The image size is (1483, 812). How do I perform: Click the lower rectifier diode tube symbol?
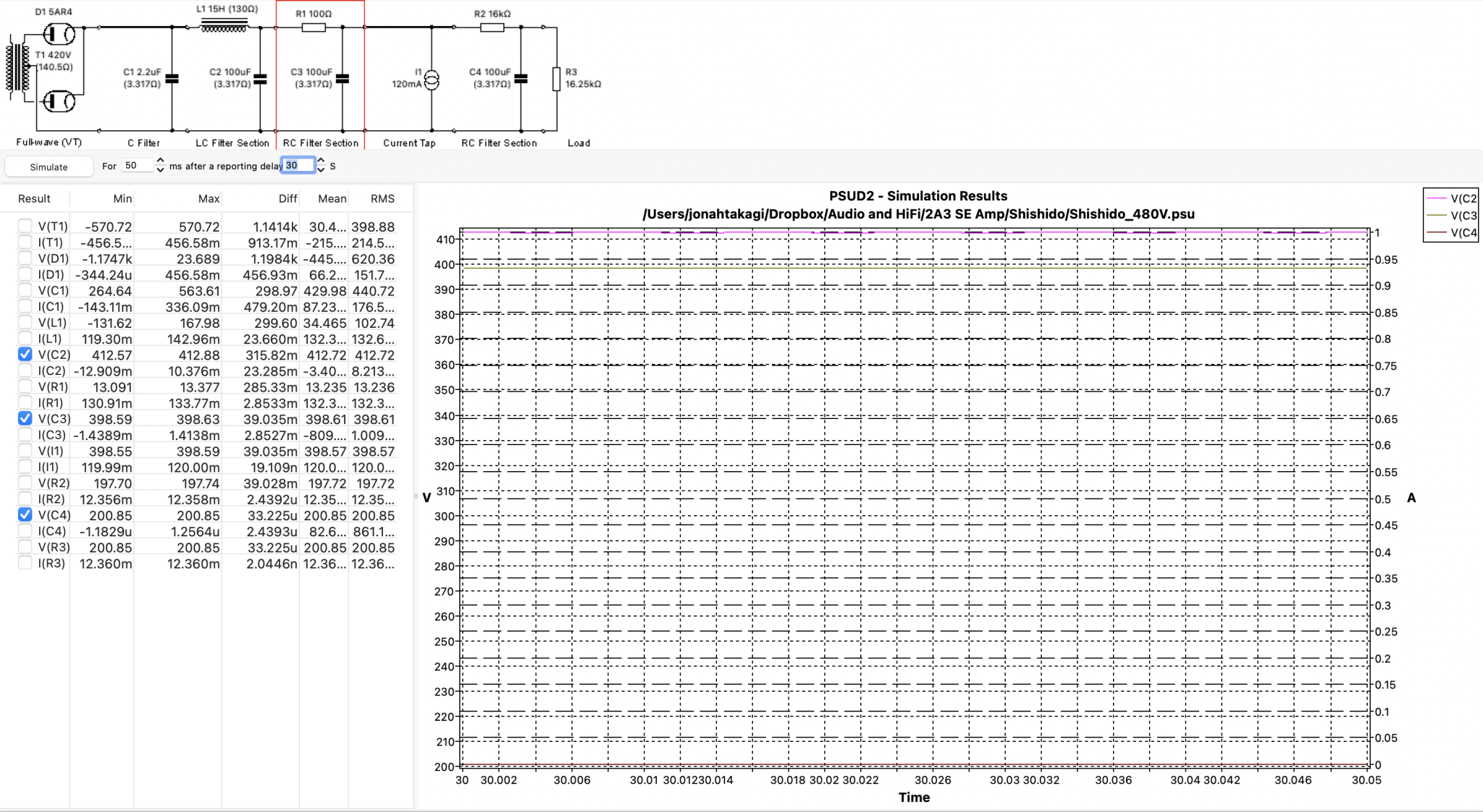pos(59,101)
